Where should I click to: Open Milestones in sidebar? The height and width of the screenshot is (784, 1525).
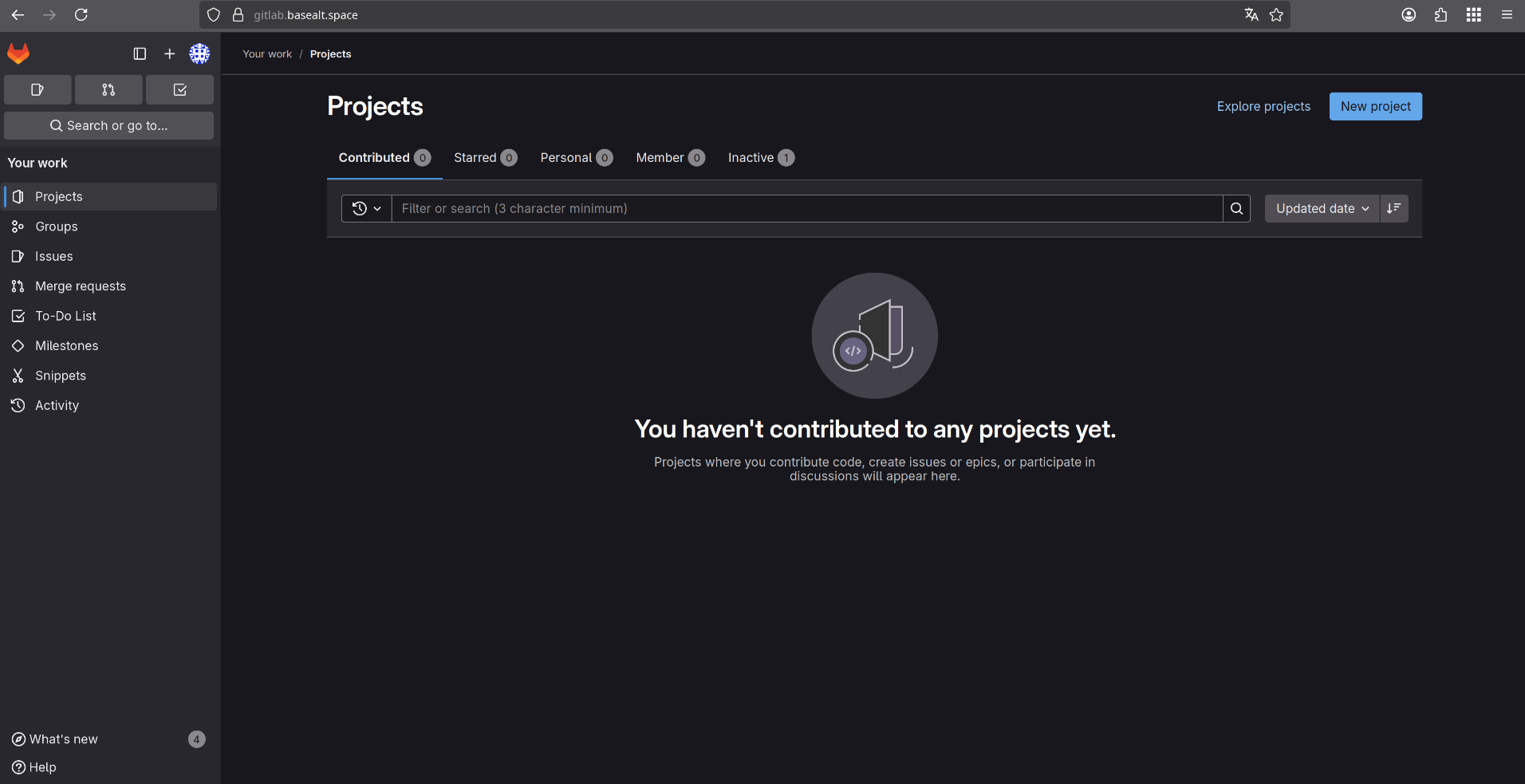110,345
